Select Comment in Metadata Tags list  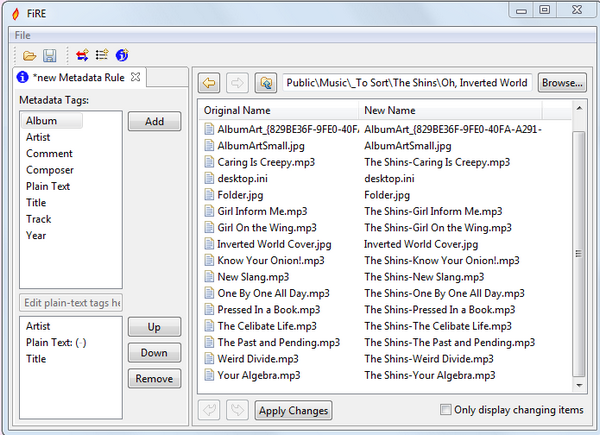point(49,153)
